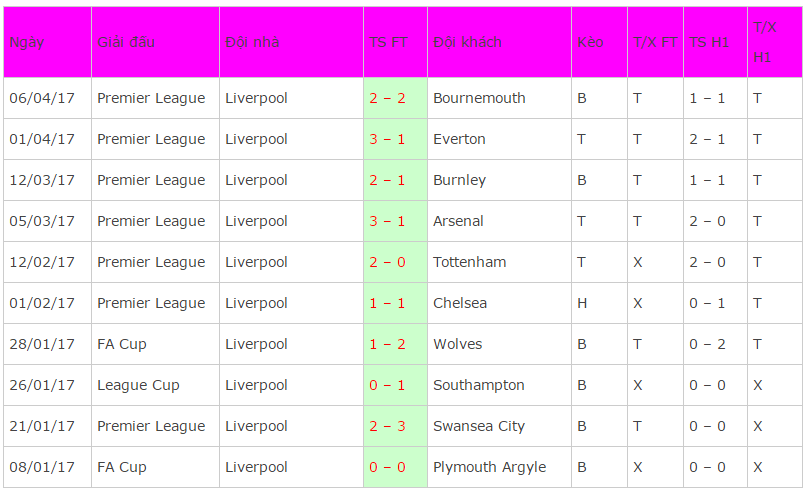Click Tottenham in the away column
Viewport: 808px width, 491px height.
coord(499,262)
